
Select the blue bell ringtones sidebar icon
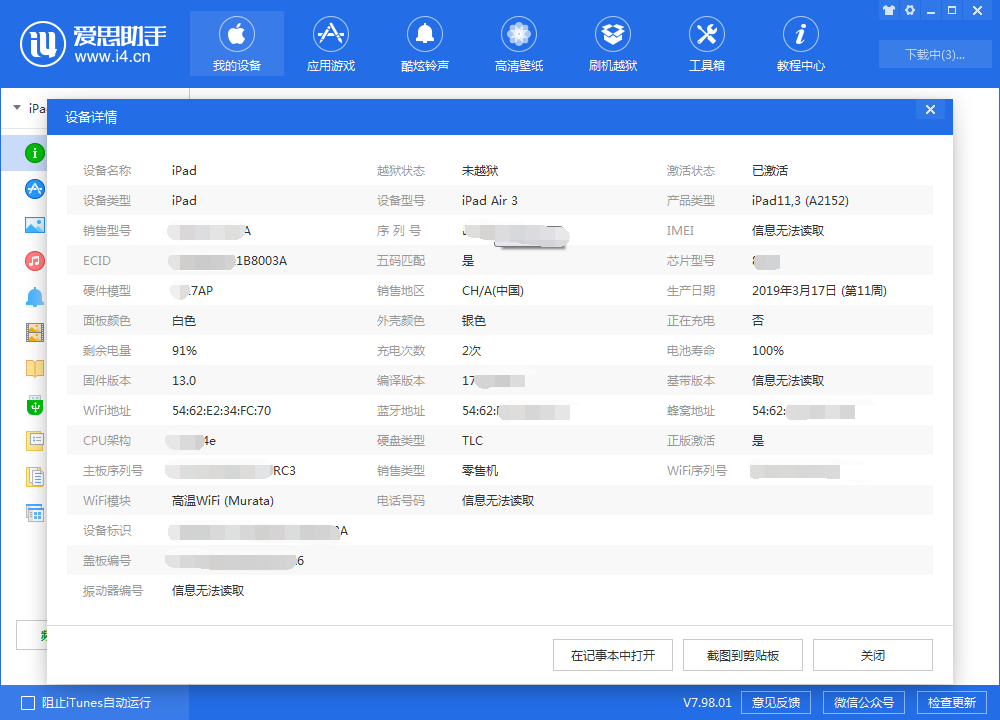point(34,297)
